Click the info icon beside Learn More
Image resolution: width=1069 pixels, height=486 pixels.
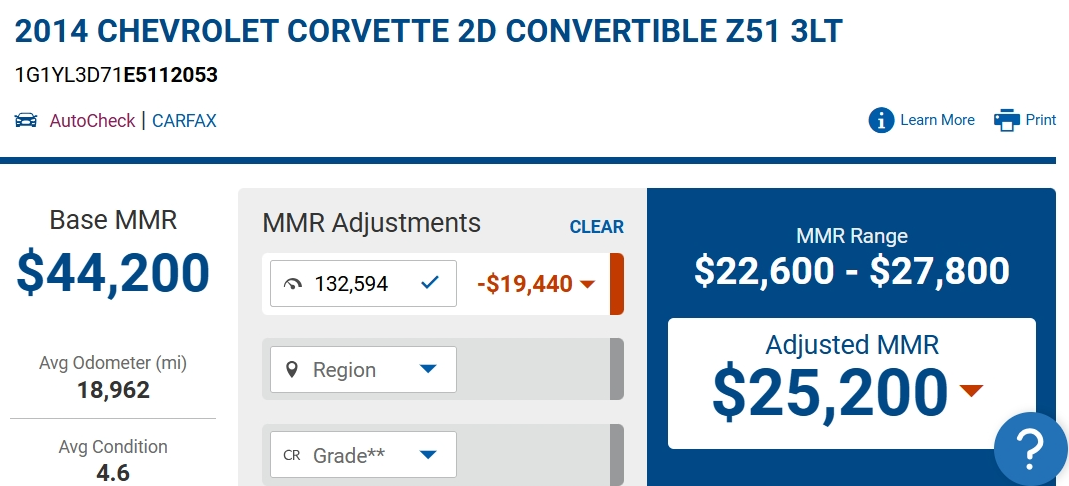881,120
